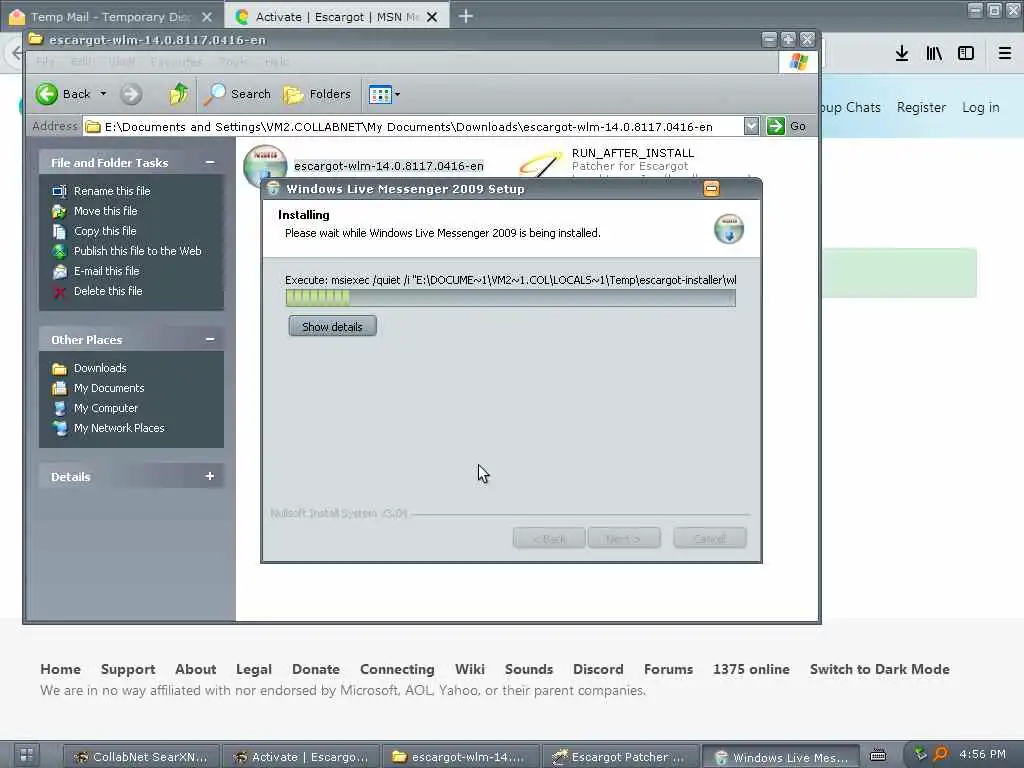Open My Documents from Other Places
This screenshot has width=1024, height=768.
click(108, 388)
